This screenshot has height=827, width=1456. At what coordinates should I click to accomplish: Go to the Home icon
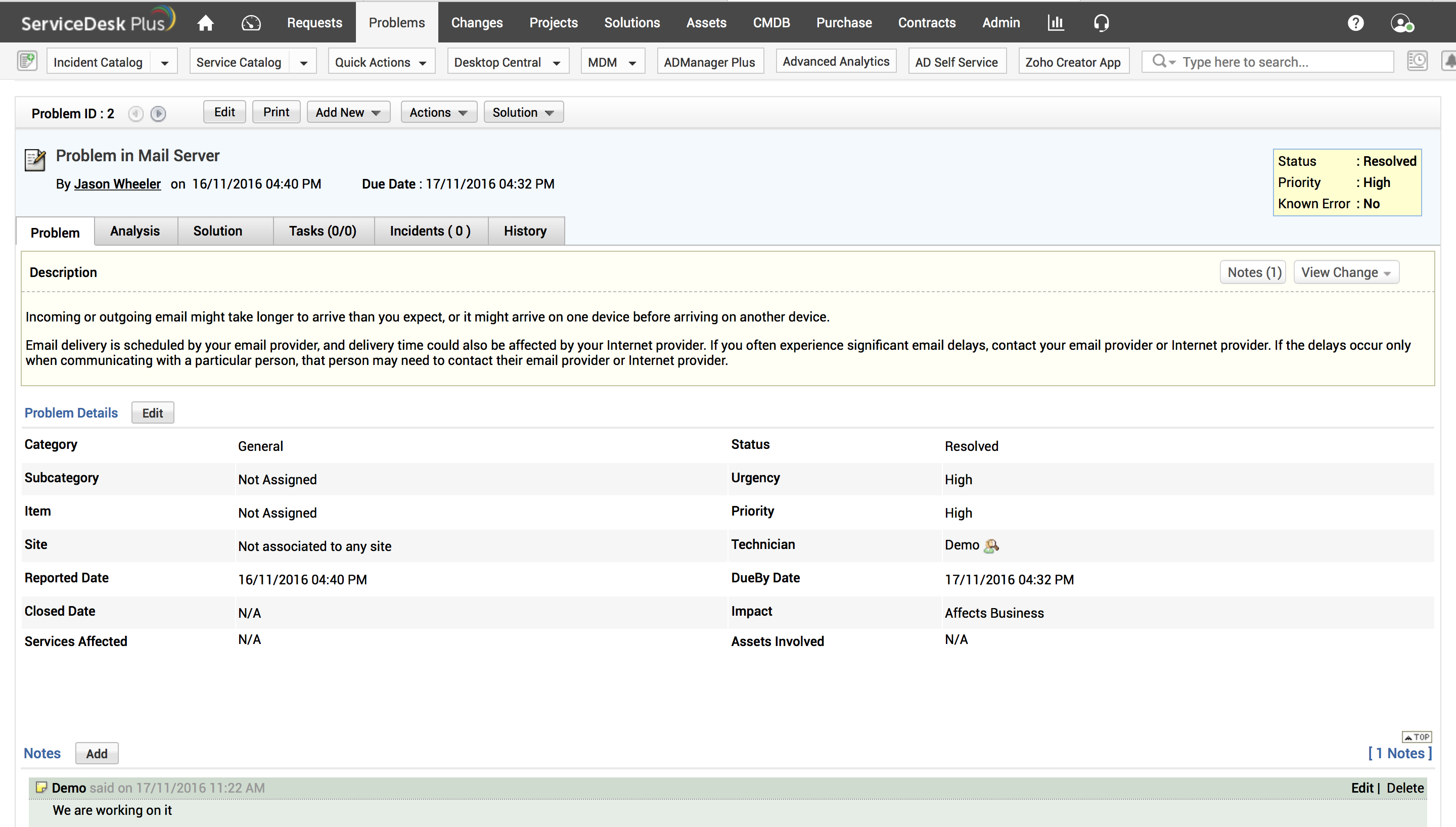coord(206,23)
